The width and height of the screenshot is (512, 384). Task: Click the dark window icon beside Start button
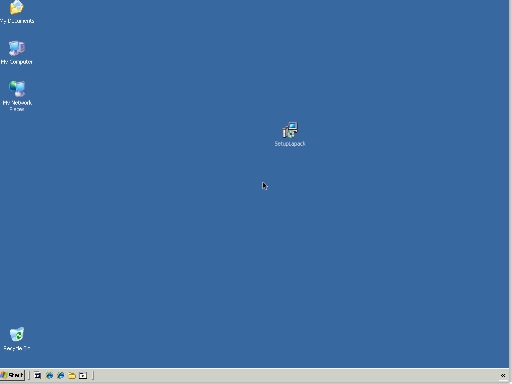coord(38,376)
